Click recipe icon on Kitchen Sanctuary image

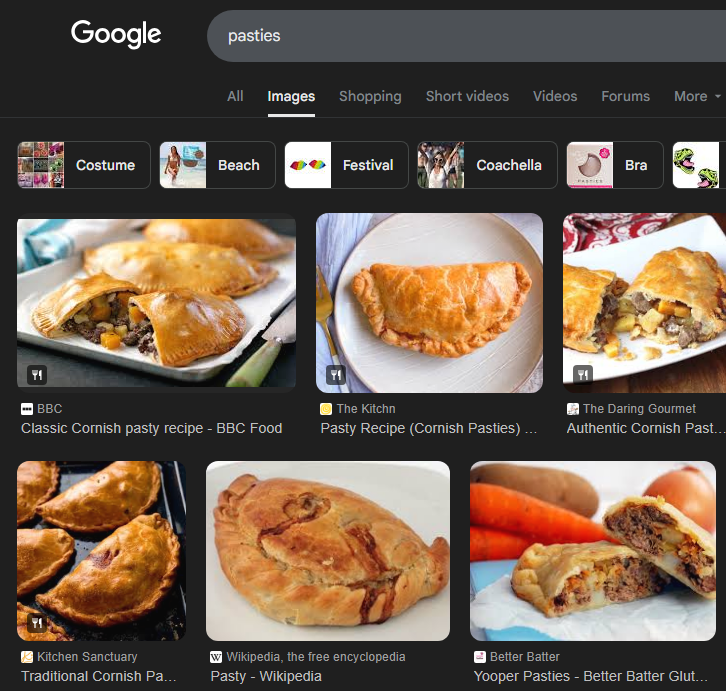point(37,623)
